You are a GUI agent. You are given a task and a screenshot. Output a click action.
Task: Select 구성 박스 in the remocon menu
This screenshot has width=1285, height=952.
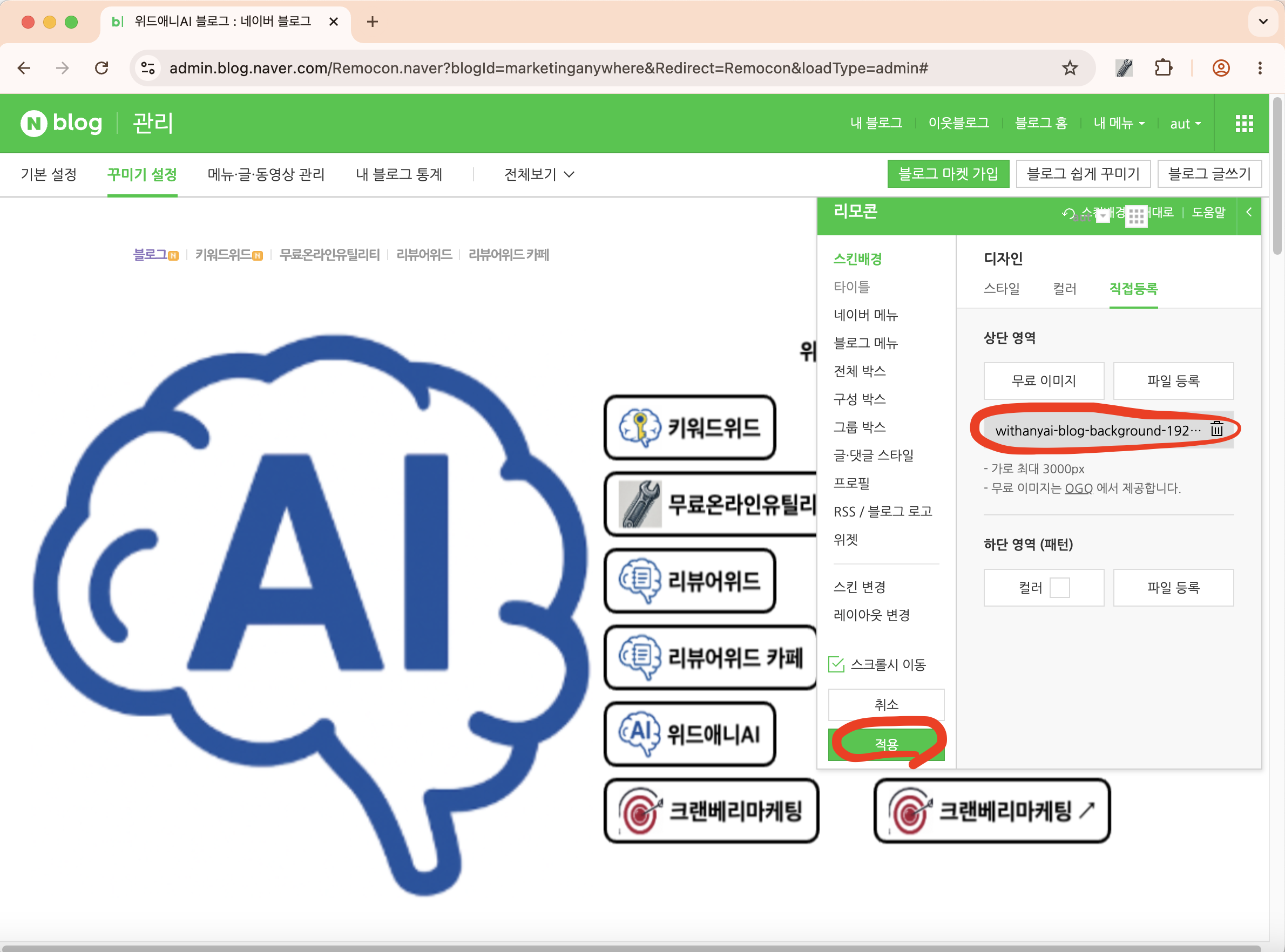point(860,399)
